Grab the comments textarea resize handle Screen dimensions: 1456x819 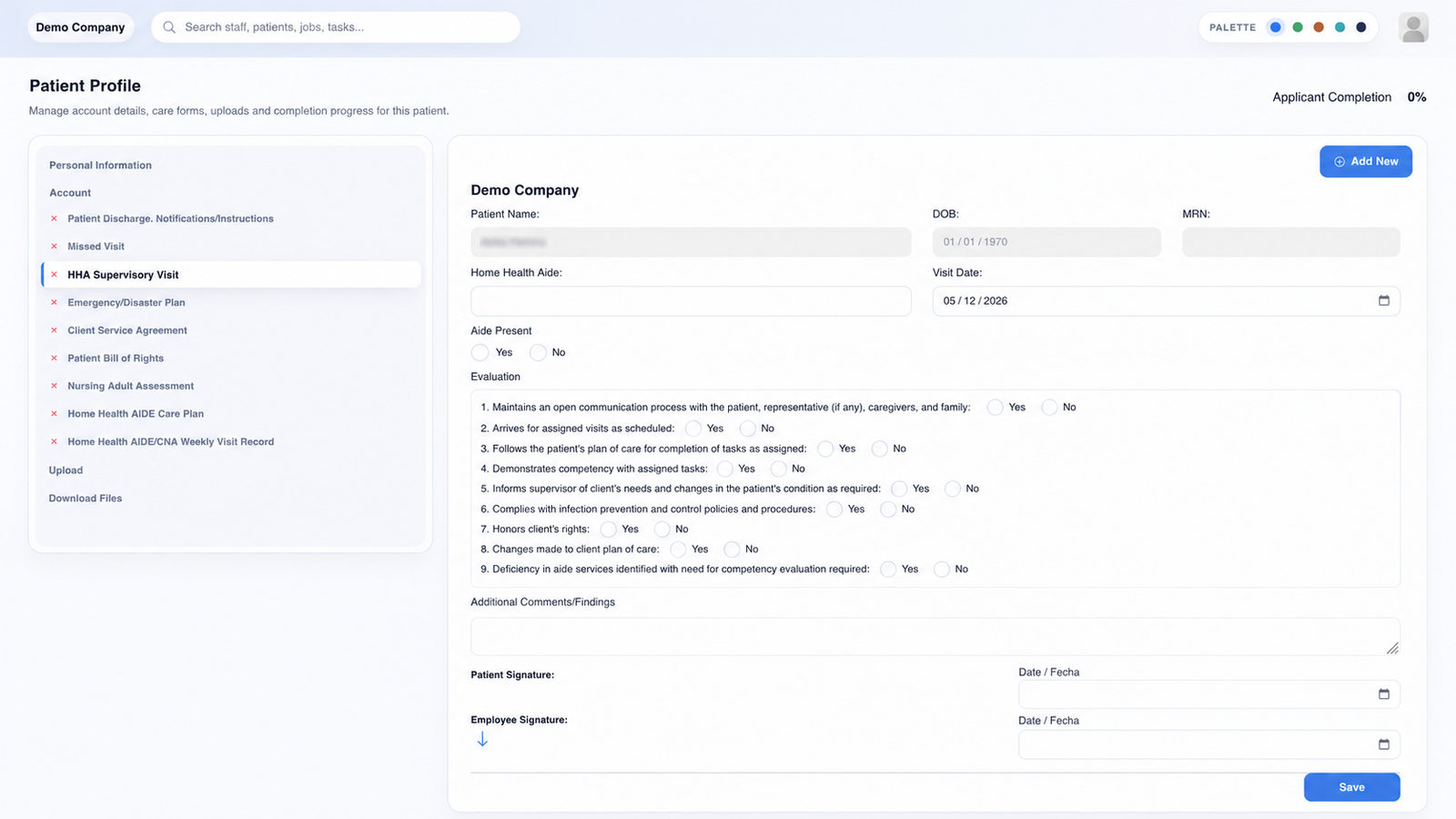pos(1392,648)
